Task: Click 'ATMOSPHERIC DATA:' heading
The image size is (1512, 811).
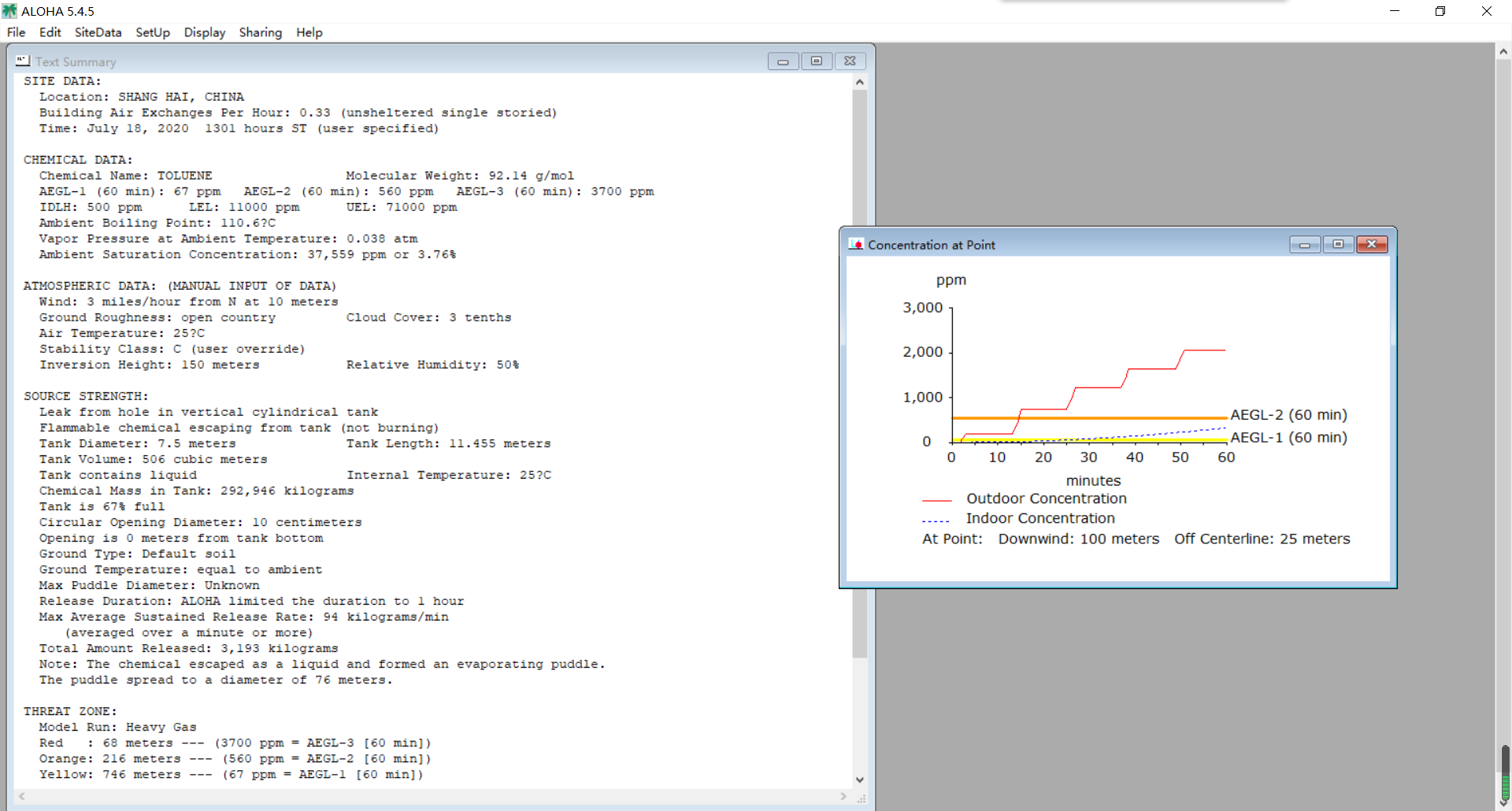Action: pyautogui.click(x=90, y=286)
